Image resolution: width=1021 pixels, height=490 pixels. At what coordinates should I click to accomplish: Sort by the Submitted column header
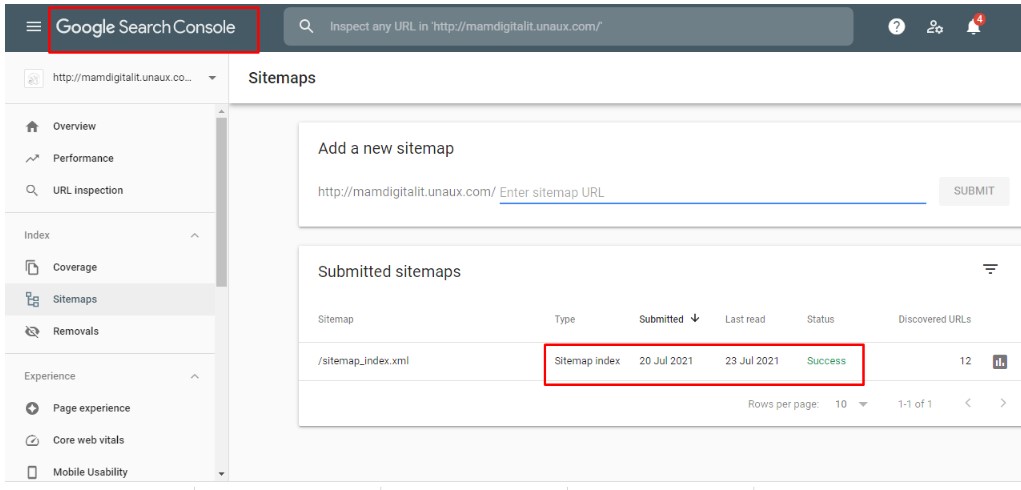pyautogui.click(x=668, y=319)
